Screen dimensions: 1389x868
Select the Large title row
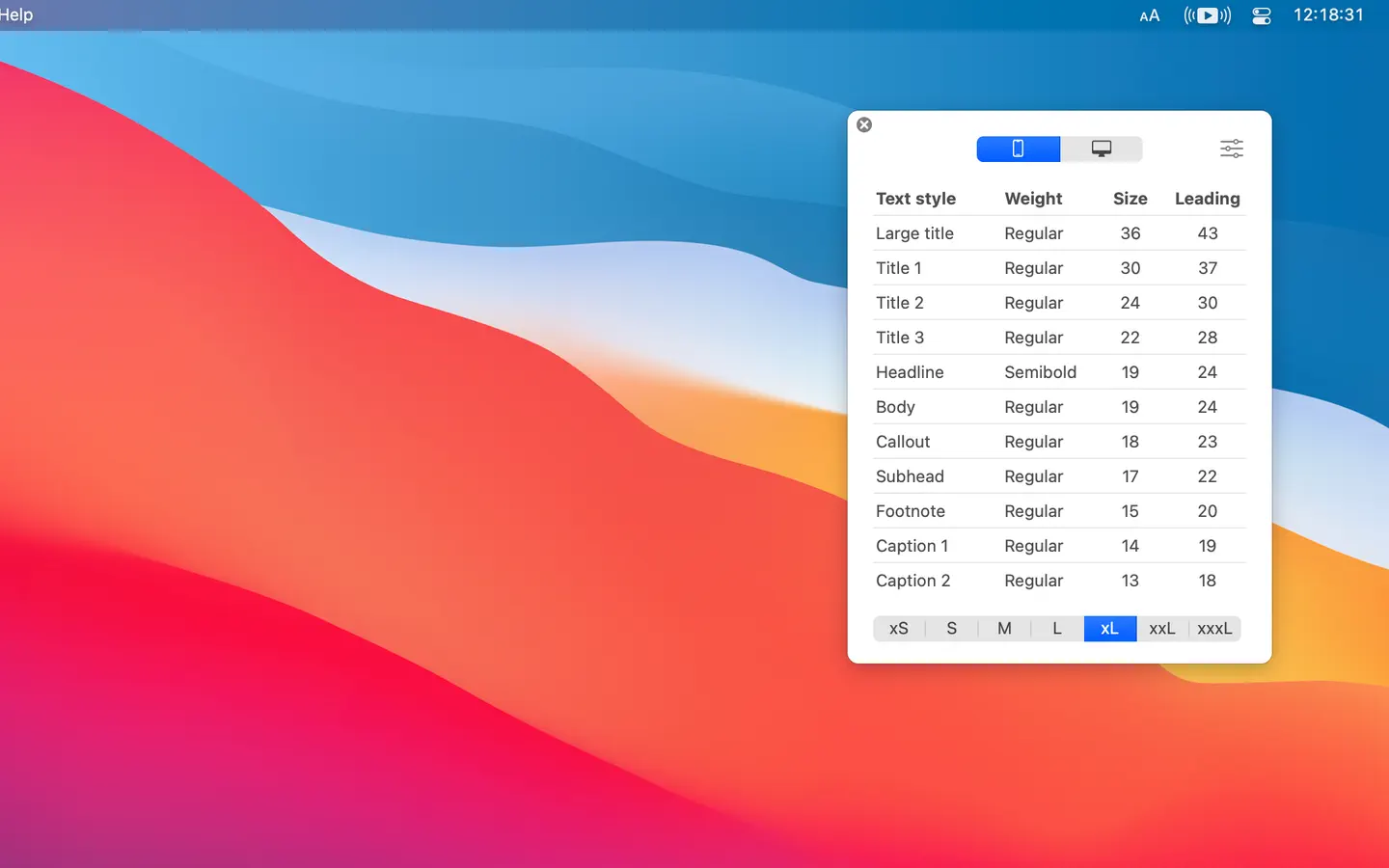[x=1059, y=233]
